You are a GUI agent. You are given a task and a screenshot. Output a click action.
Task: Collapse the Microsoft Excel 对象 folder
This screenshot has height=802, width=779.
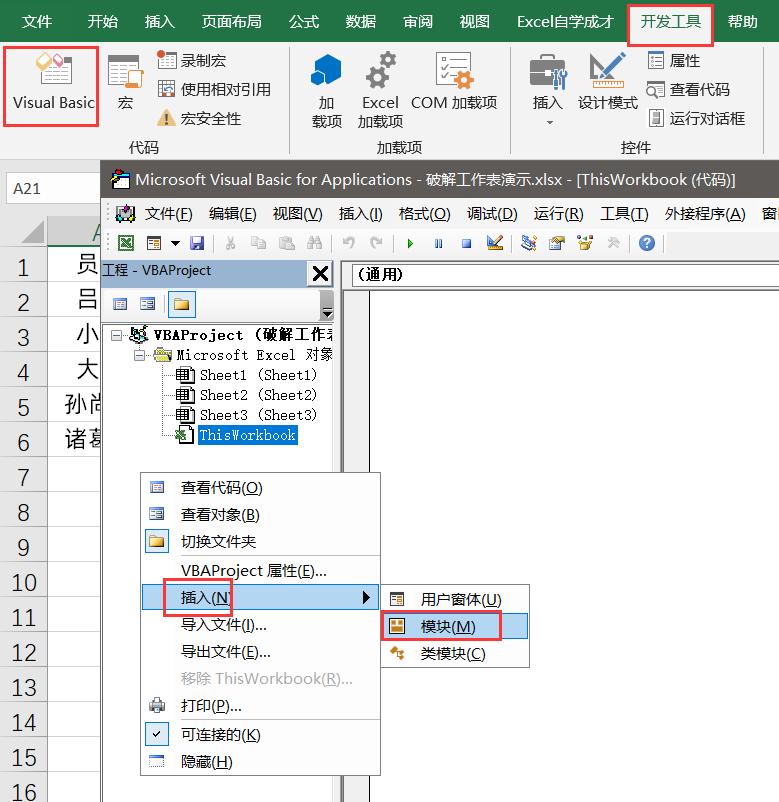pyautogui.click(x=139, y=355)
